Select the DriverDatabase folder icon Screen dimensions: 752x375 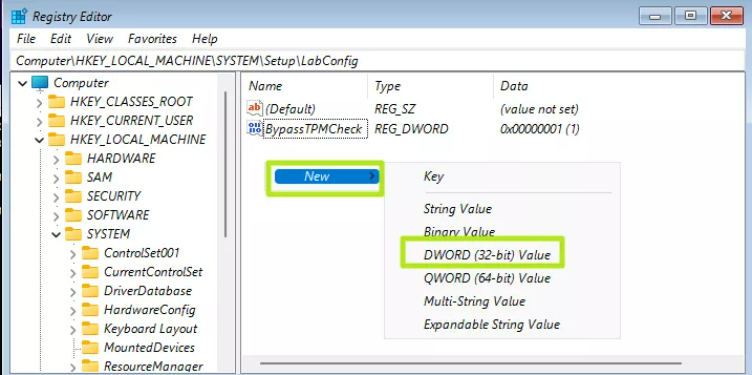[x=90, y=291]
